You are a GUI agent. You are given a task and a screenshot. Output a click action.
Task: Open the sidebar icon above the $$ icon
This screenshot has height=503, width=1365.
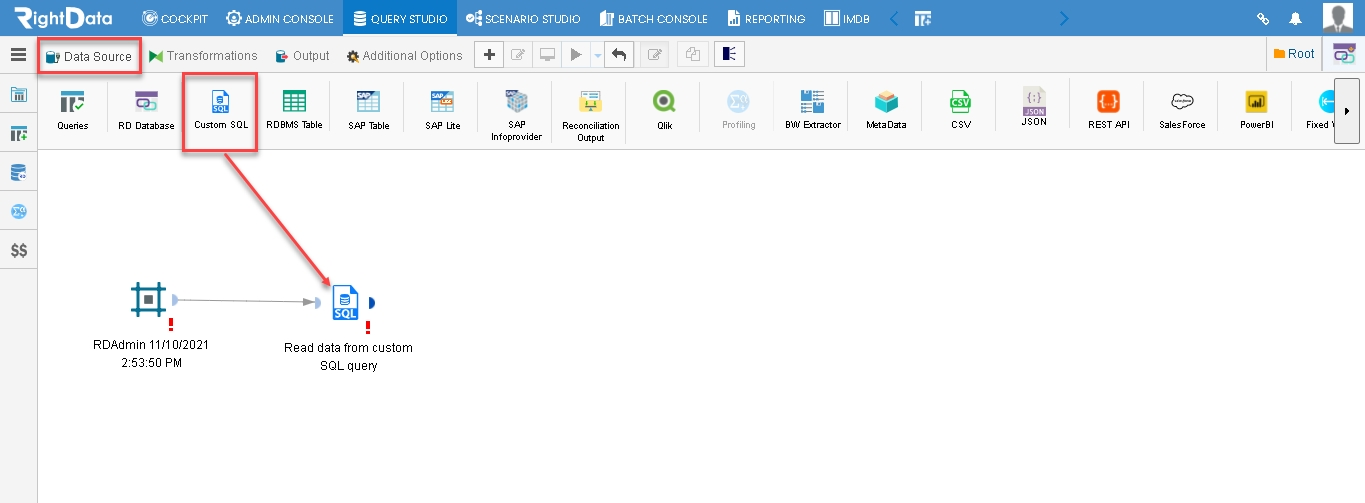[x=19, y=212]
